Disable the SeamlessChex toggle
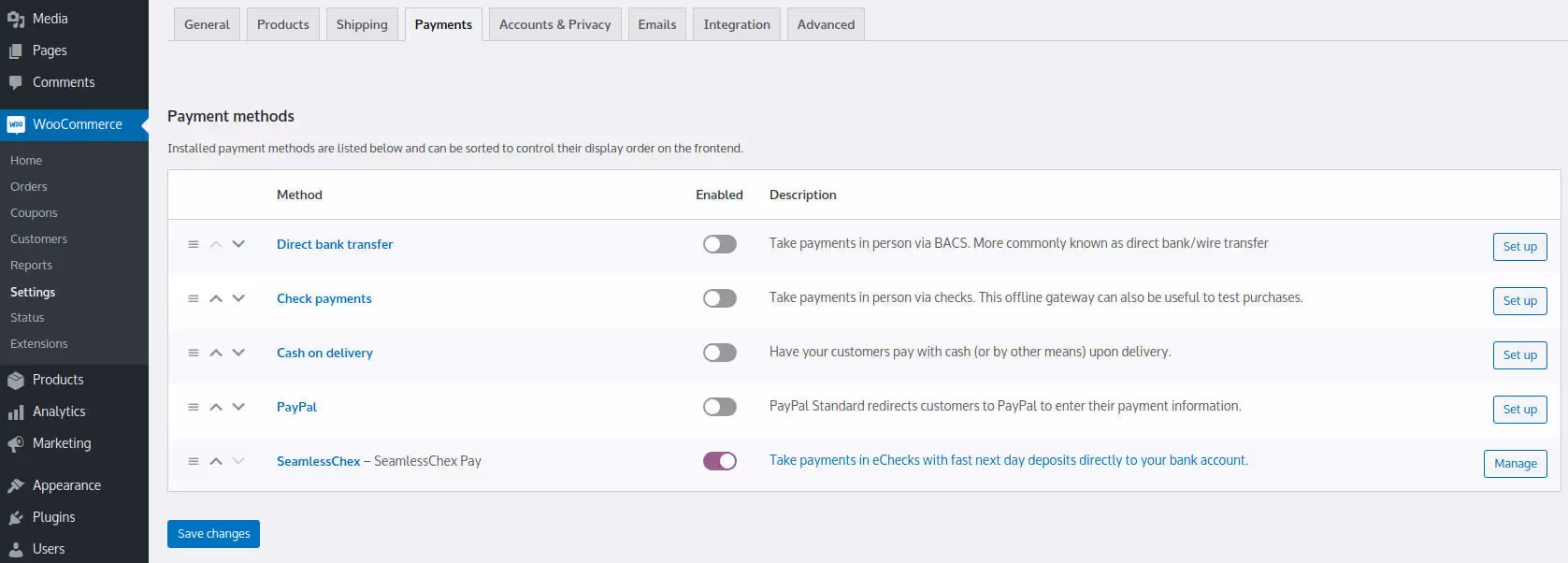Viewport: 1568px width, 563px height. coord(720,461)
